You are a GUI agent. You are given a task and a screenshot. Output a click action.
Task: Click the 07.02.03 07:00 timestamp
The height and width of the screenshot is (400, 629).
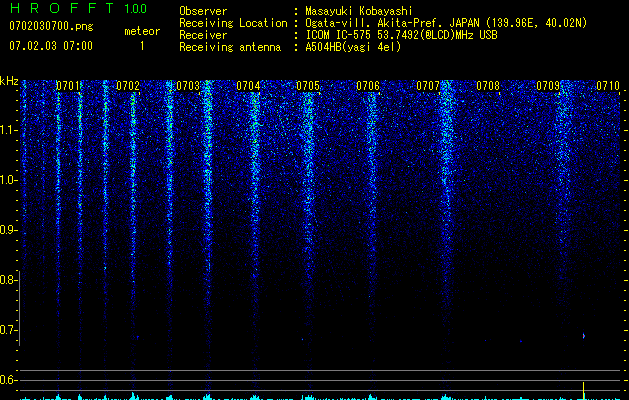[x=50, y=46]
